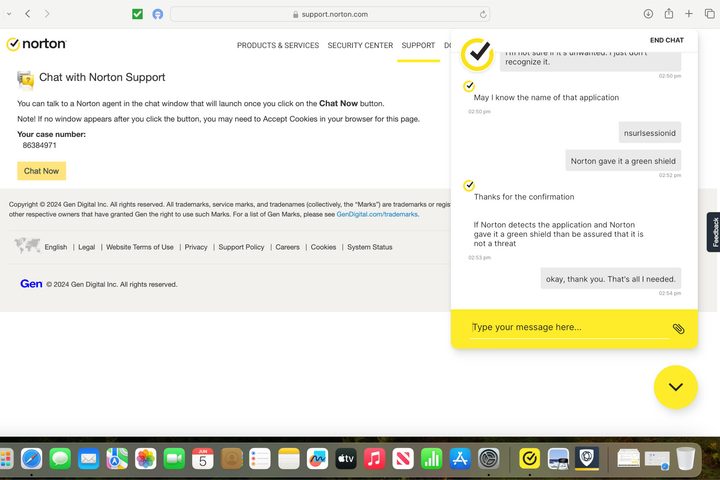Open the Legal footer link

point(86,247)
